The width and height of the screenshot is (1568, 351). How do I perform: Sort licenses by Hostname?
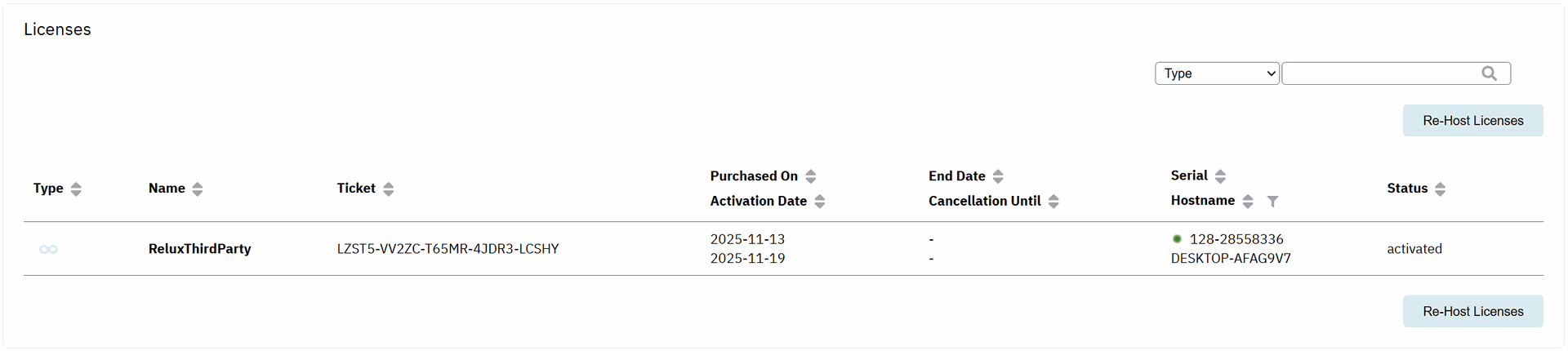pyautogui.click(x=1247, y=202)
